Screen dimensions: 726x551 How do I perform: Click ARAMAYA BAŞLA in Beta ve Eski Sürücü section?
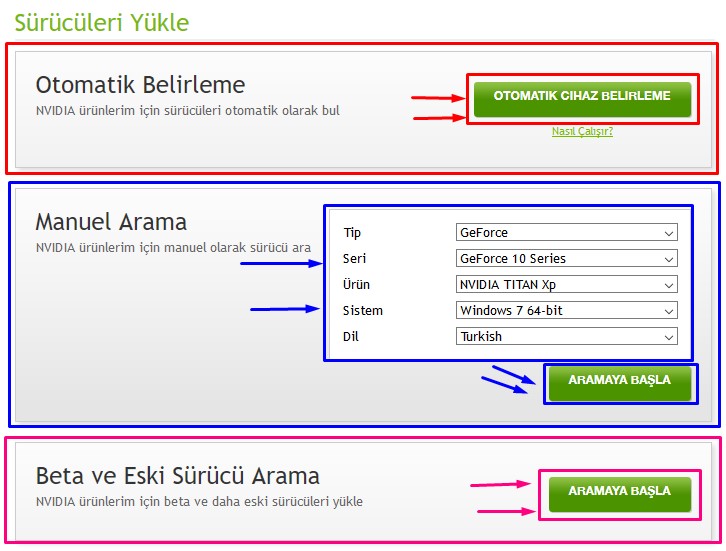[x=620, y=495]
